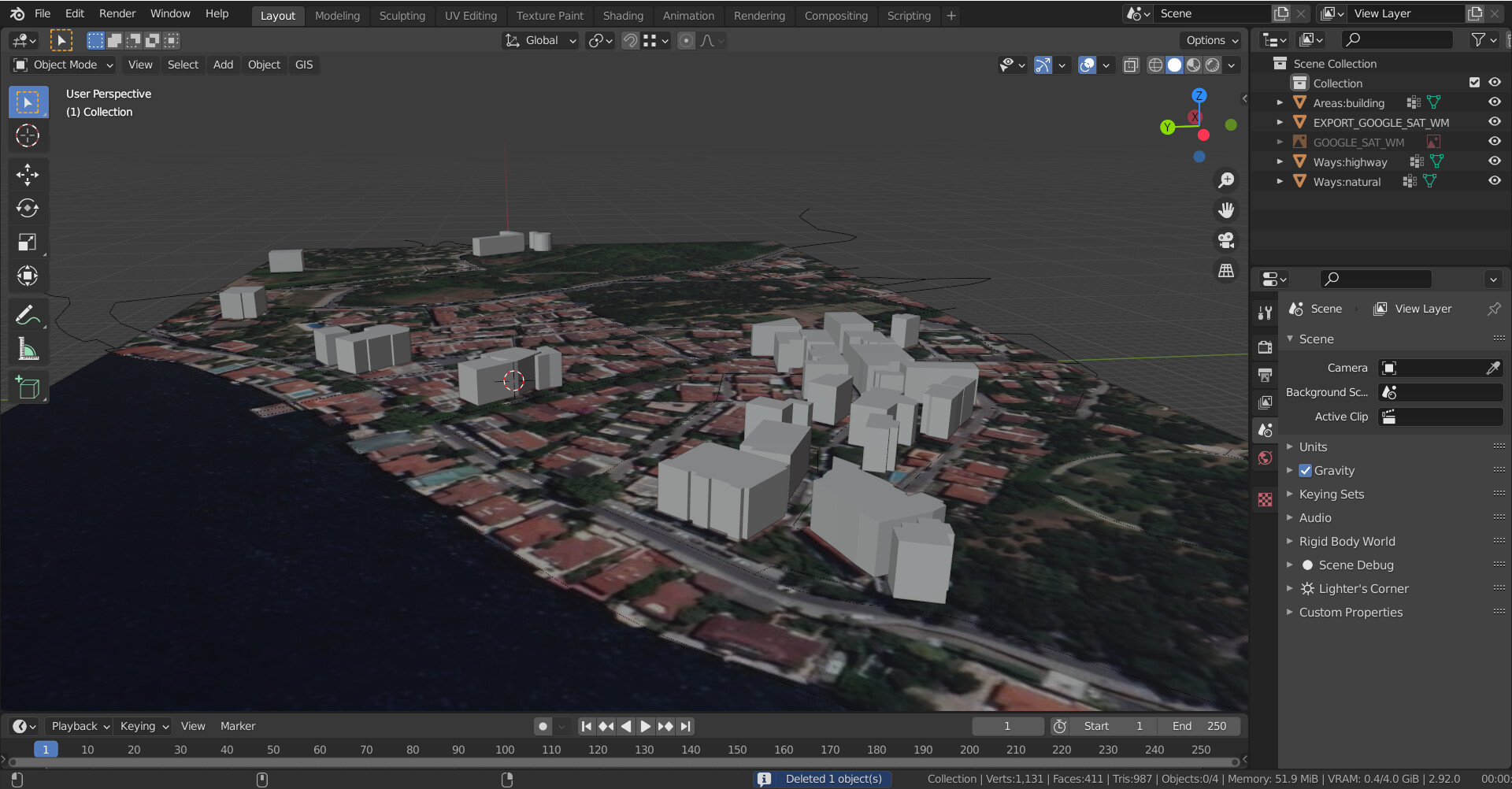Viewport: 1512px width, 789px height.
Task: Open the Render menu
Action: click(117, 14)
